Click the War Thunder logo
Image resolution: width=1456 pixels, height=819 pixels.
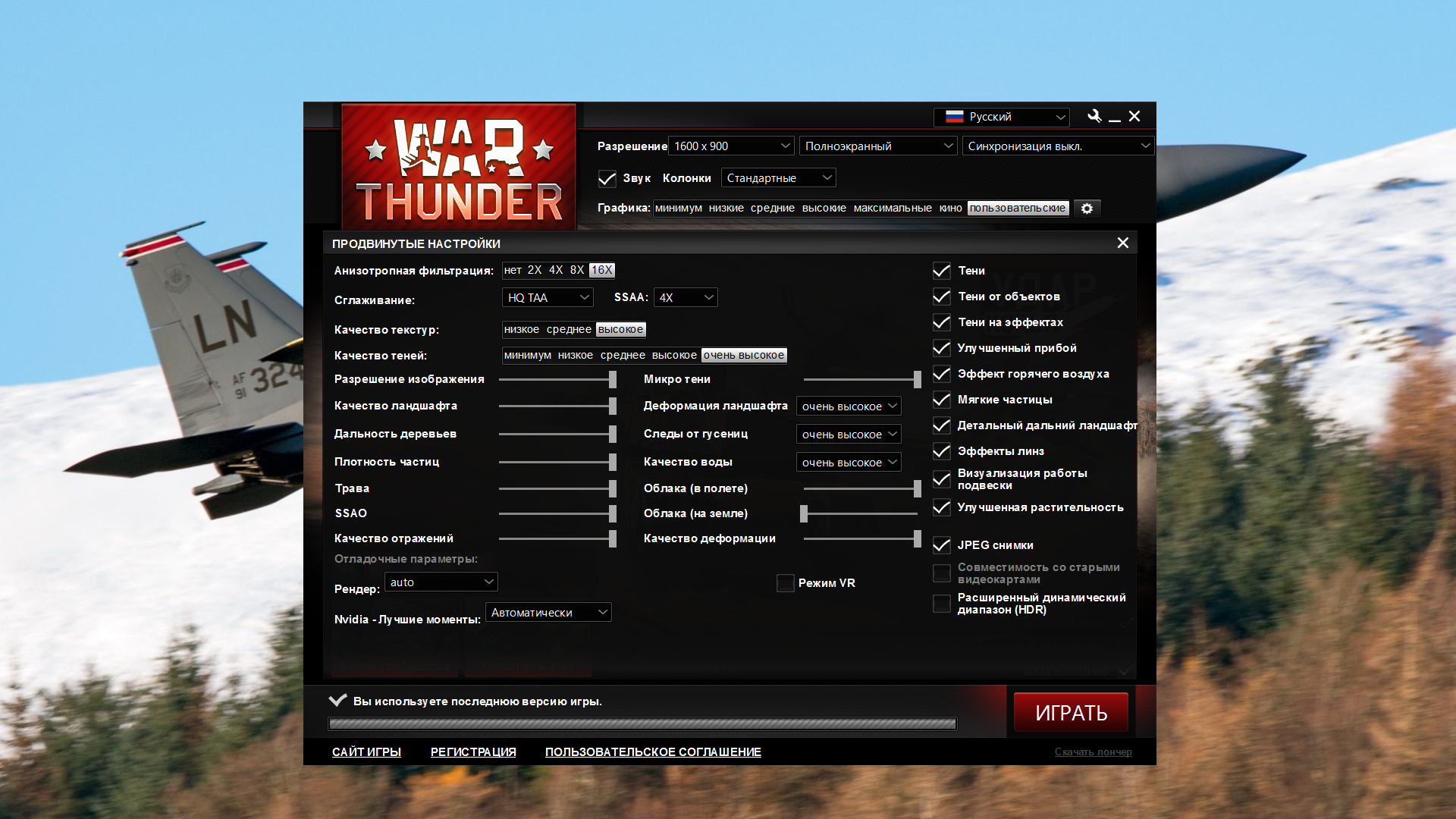coord(459,167)
